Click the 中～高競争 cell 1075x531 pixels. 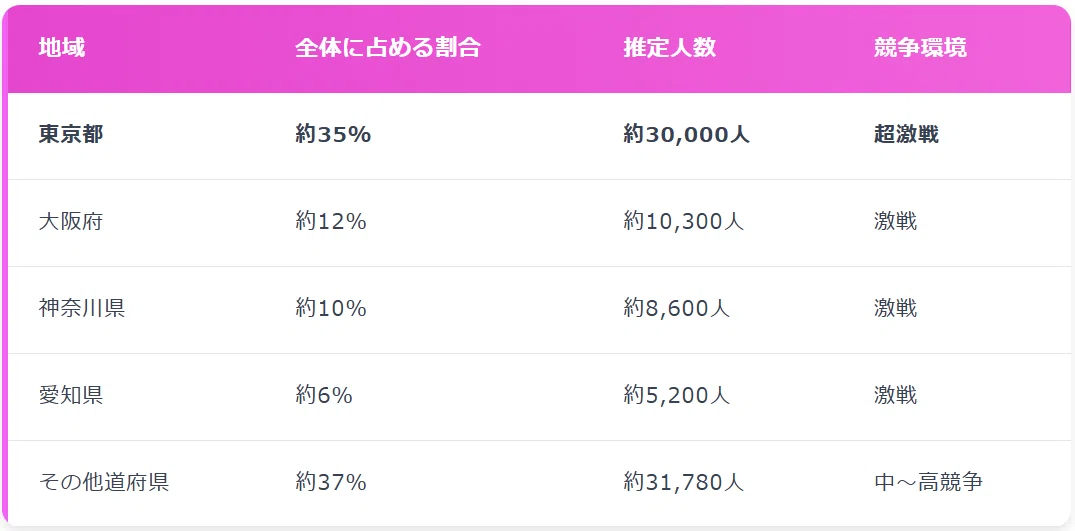pos(928,483)
